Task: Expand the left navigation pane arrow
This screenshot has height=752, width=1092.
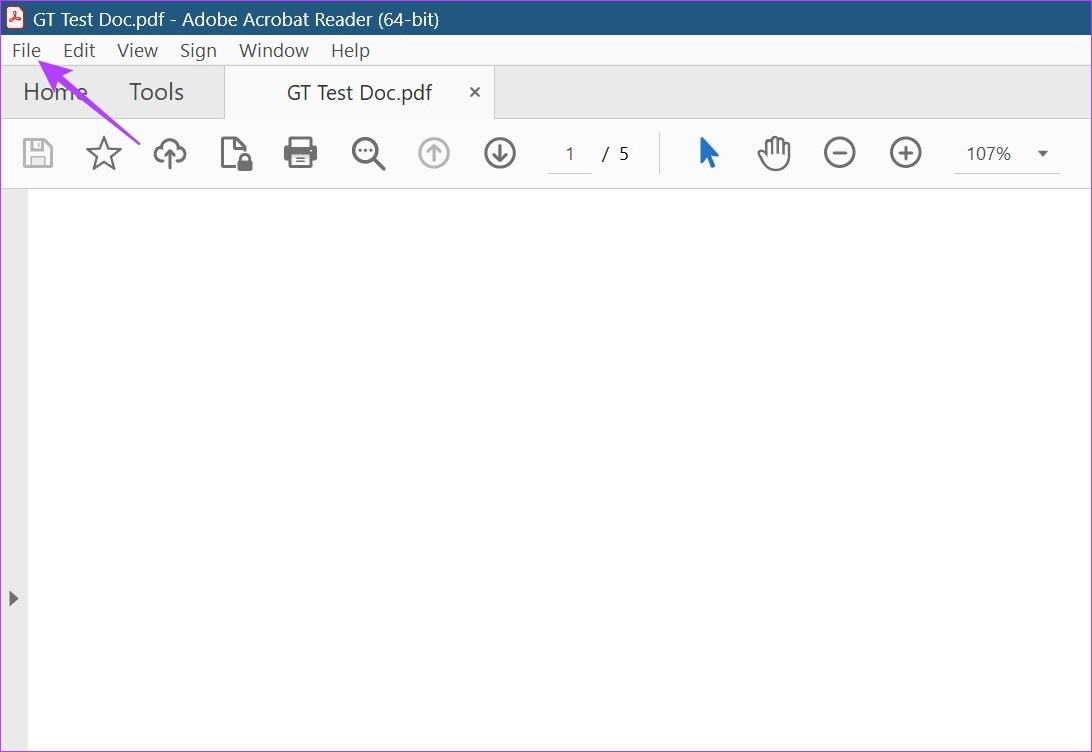Action: coord(13,598)
